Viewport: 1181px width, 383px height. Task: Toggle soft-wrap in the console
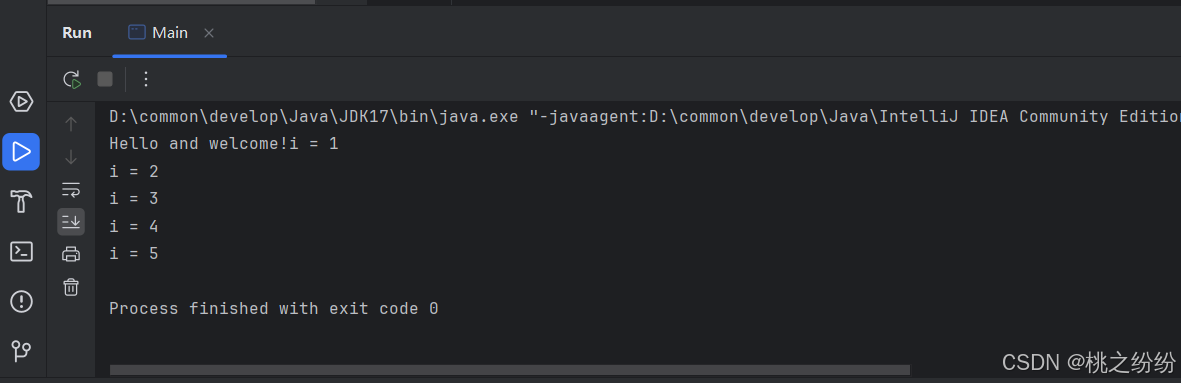click(71, 189)
